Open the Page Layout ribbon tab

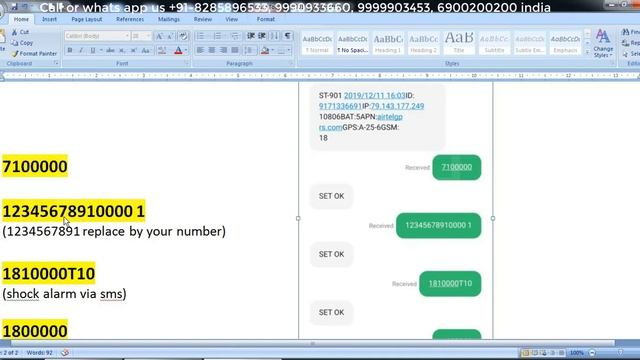pos(87,19)
